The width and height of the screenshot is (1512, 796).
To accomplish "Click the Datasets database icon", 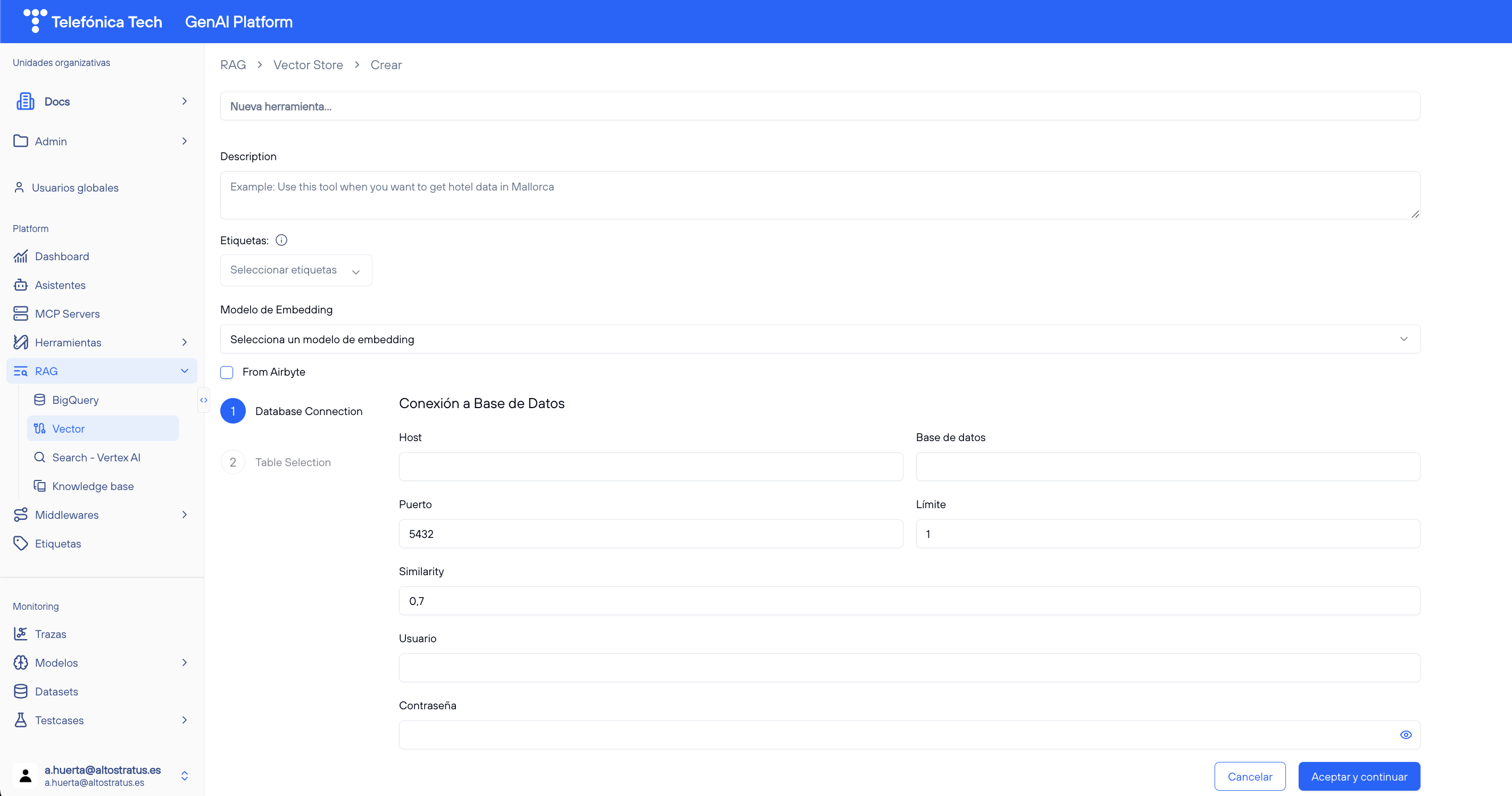I will tap(21, 692).
